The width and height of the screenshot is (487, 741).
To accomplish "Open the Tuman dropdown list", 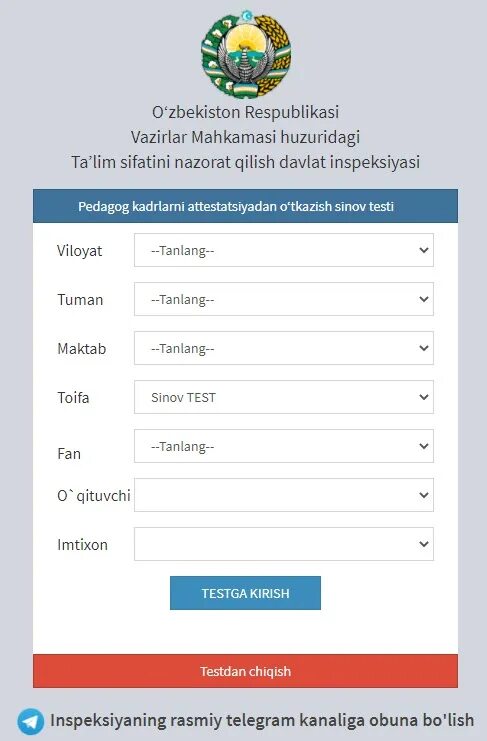I will (x=283, y=299).
